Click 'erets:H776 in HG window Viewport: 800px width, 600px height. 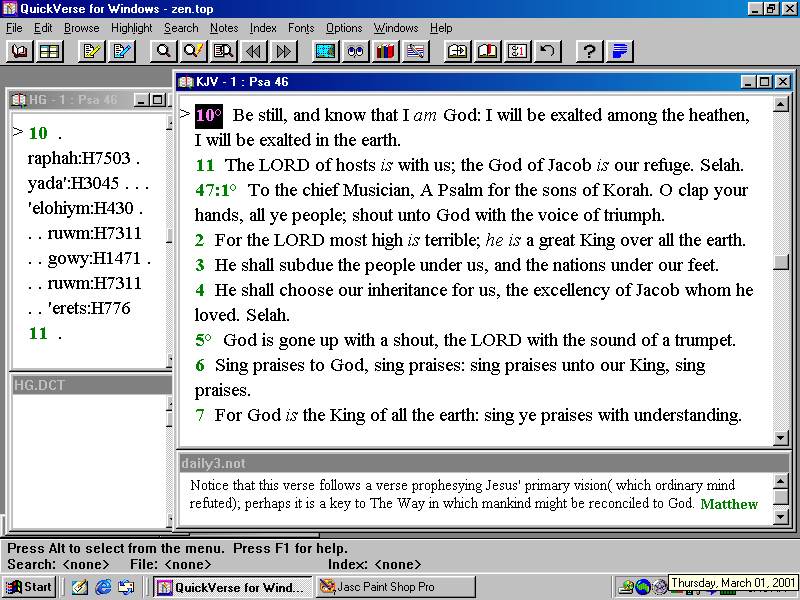tap(89, 308)
